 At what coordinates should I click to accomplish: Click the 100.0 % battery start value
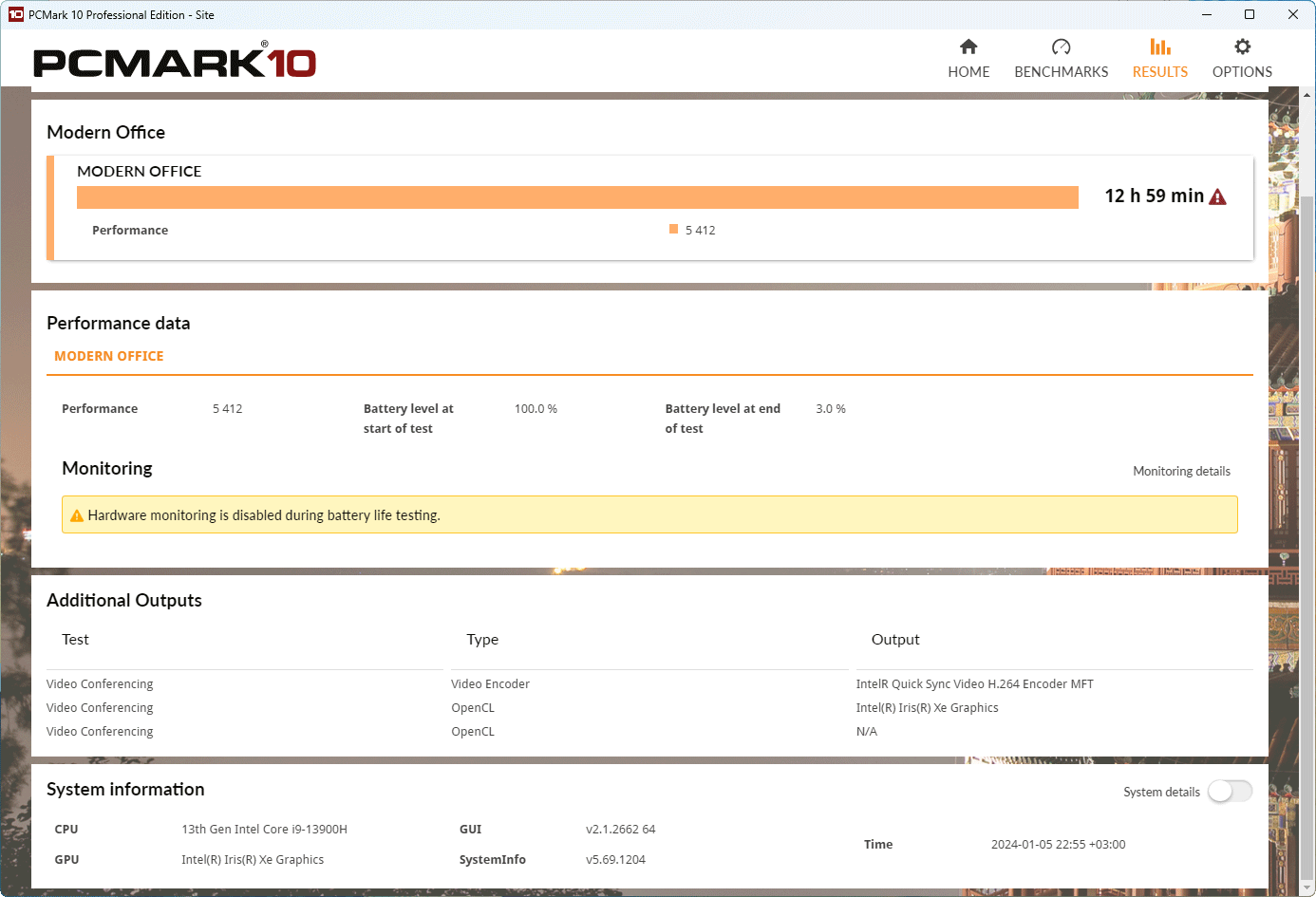[536, 408]
